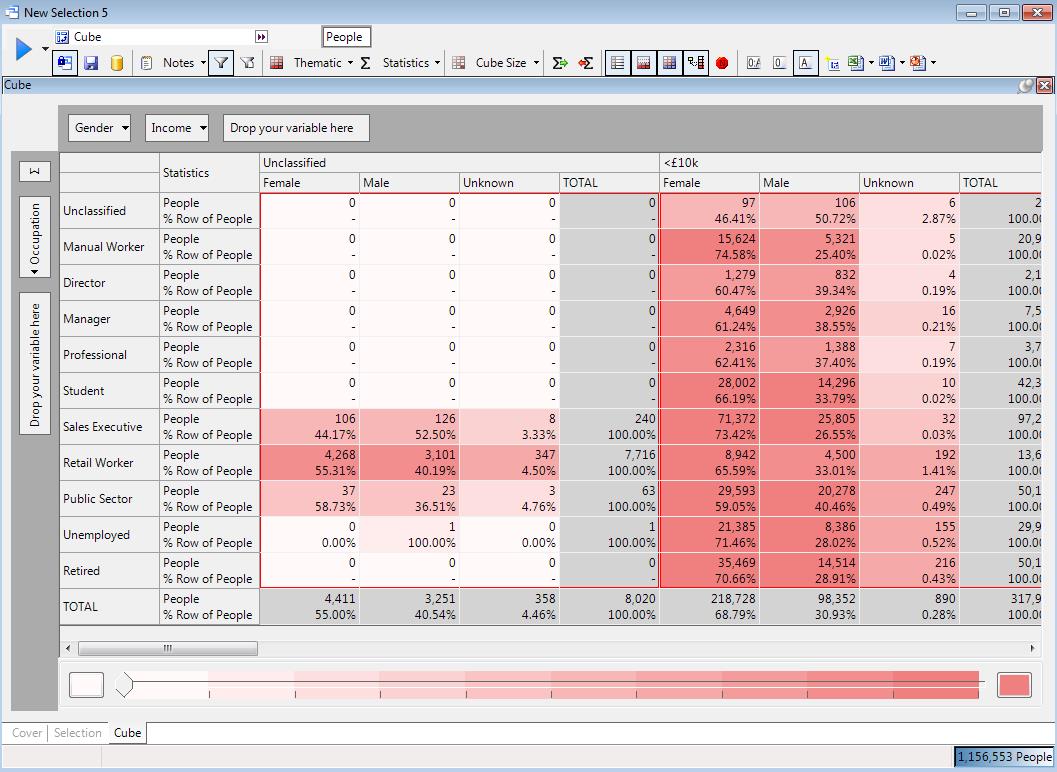Open the Cube Size dropdown
The image size is (1057, 772).
(536, 63)
